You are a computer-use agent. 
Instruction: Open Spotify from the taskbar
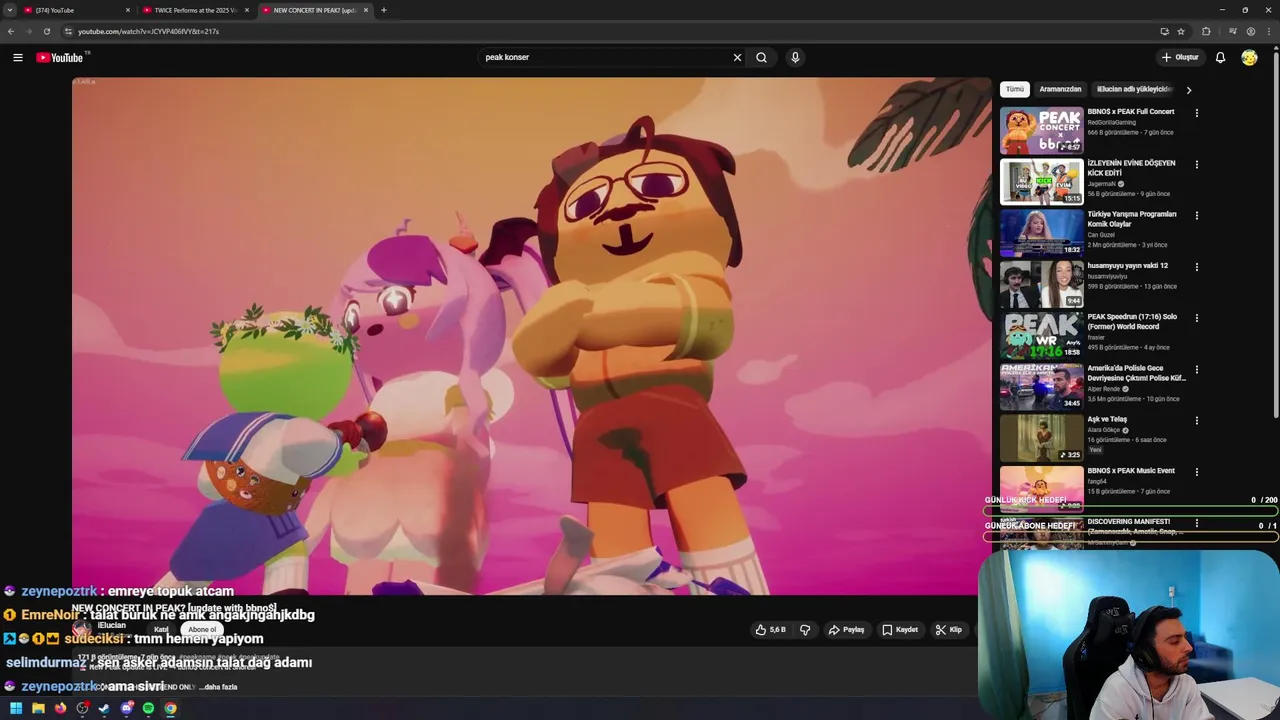coord(148,708)
